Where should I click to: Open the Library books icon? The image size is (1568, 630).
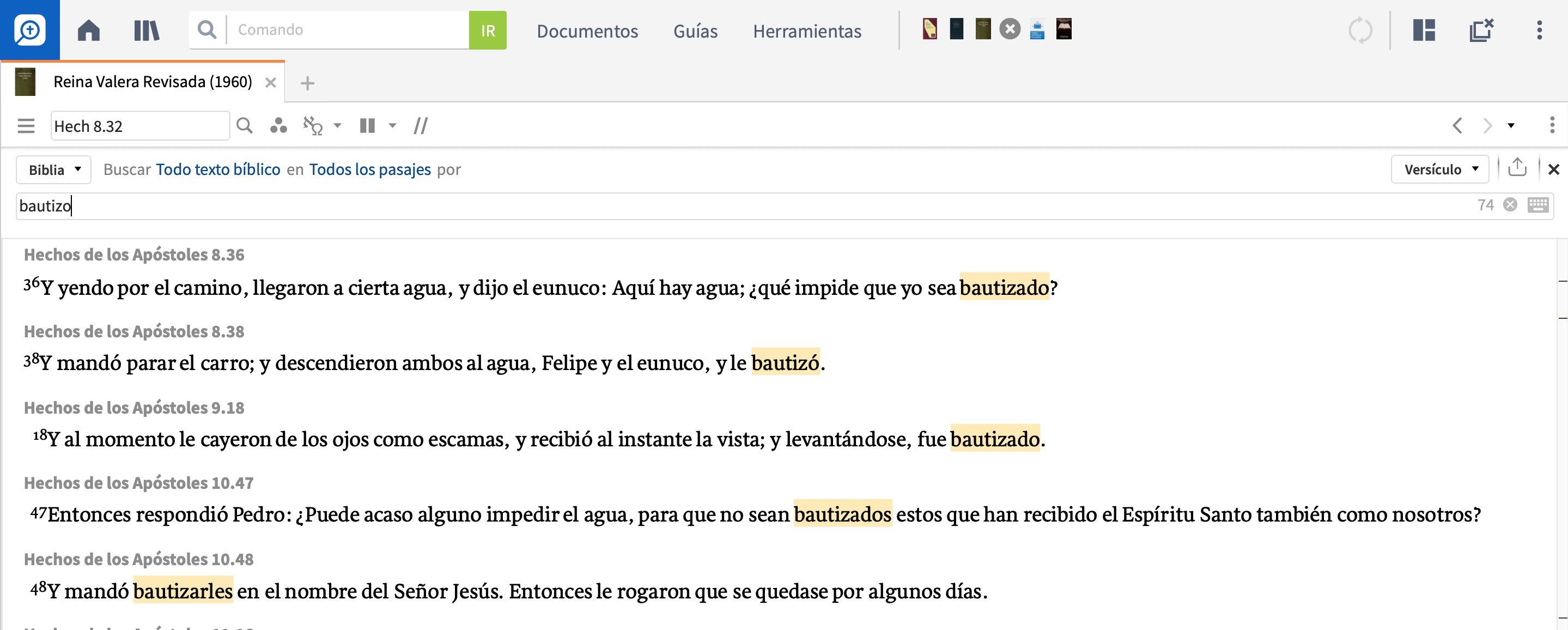click(146, 30)
